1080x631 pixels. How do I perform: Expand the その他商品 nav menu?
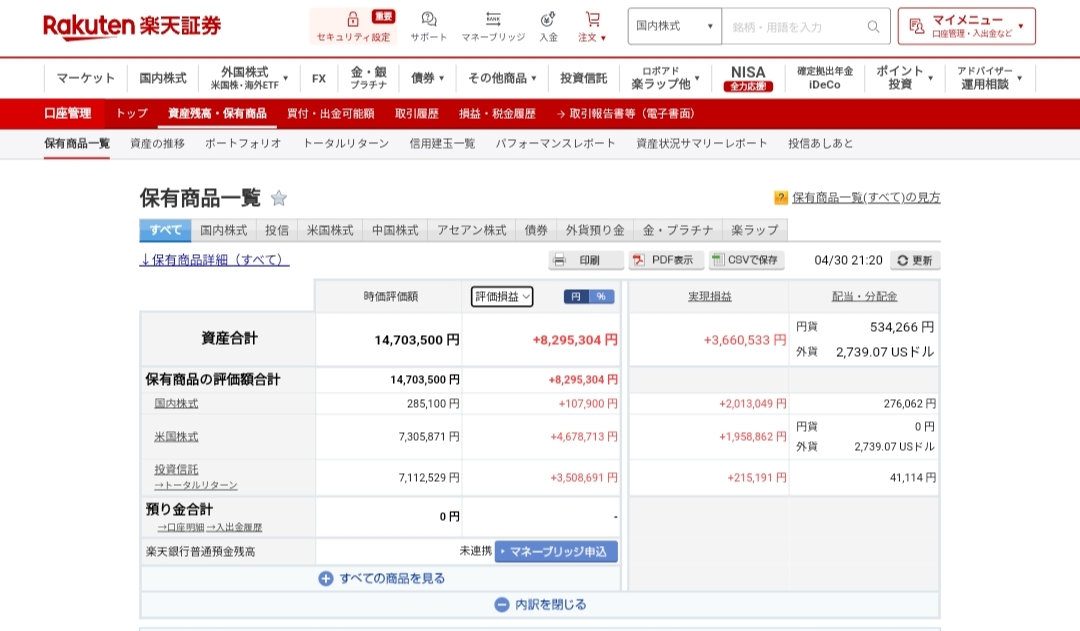[x=502, y=78]
